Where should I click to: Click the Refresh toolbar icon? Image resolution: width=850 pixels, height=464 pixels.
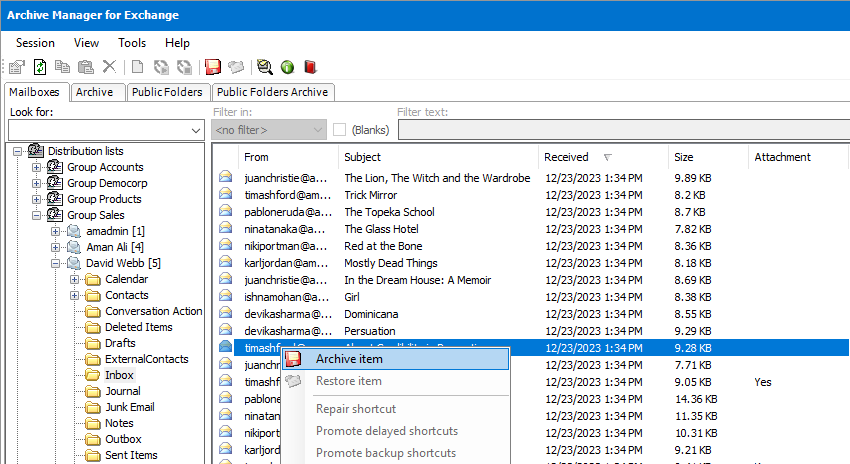pyautogui.click(x=40, y=67)
